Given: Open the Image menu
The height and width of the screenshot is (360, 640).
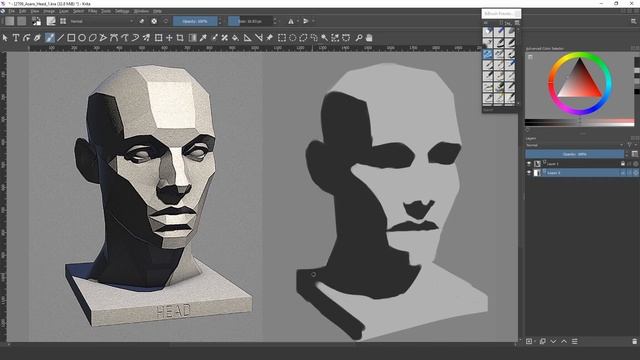Looking at the screenshot, I should click(49, 11).
